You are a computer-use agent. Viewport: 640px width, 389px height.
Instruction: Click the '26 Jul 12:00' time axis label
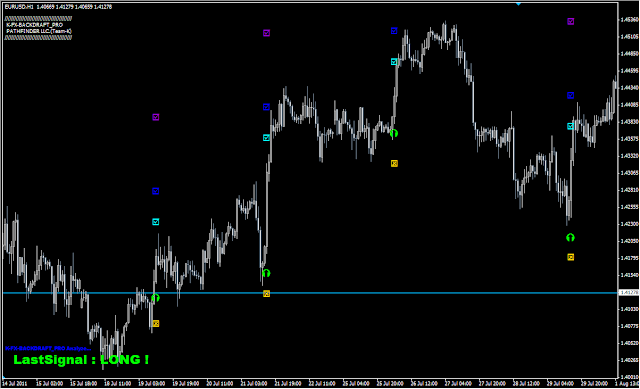tap(424, 384)
